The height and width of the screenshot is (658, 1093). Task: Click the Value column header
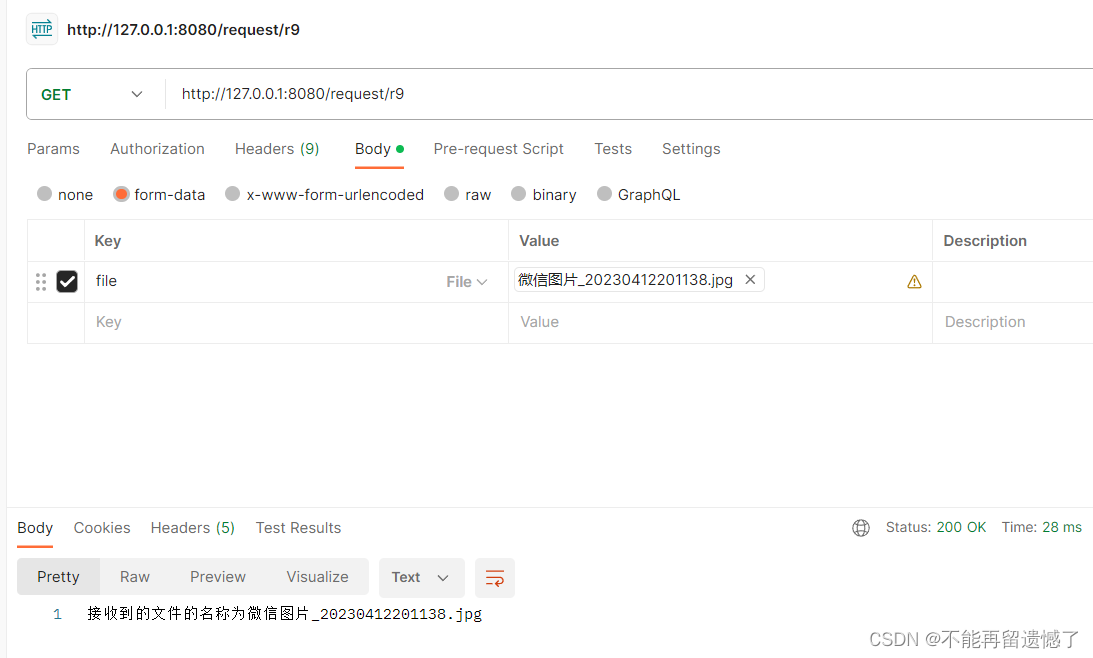tap(539, 241)
